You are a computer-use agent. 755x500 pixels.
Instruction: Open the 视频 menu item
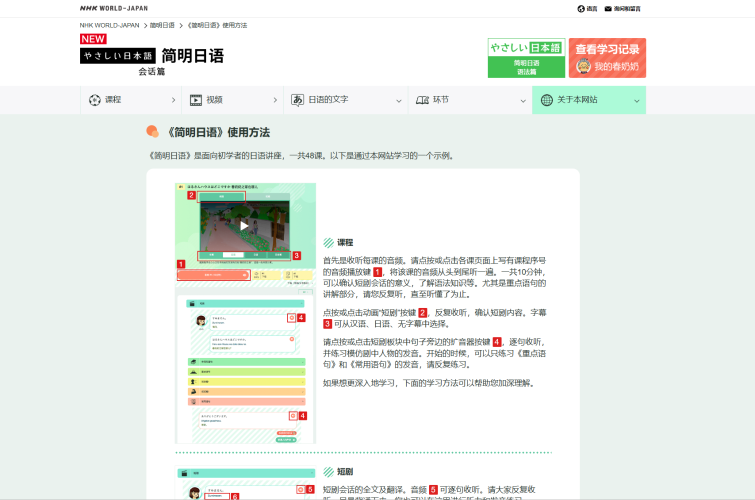point(233,100)
